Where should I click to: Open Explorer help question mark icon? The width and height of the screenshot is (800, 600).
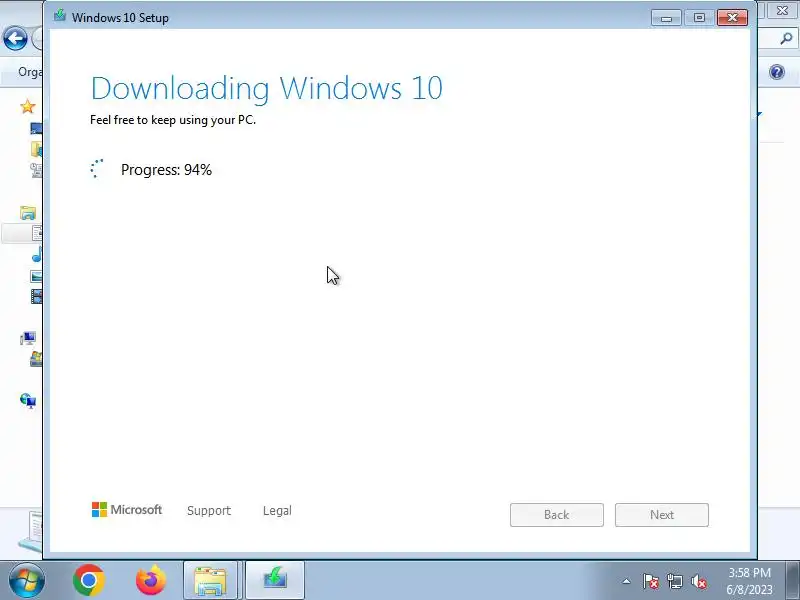click(x=777, y=72)
